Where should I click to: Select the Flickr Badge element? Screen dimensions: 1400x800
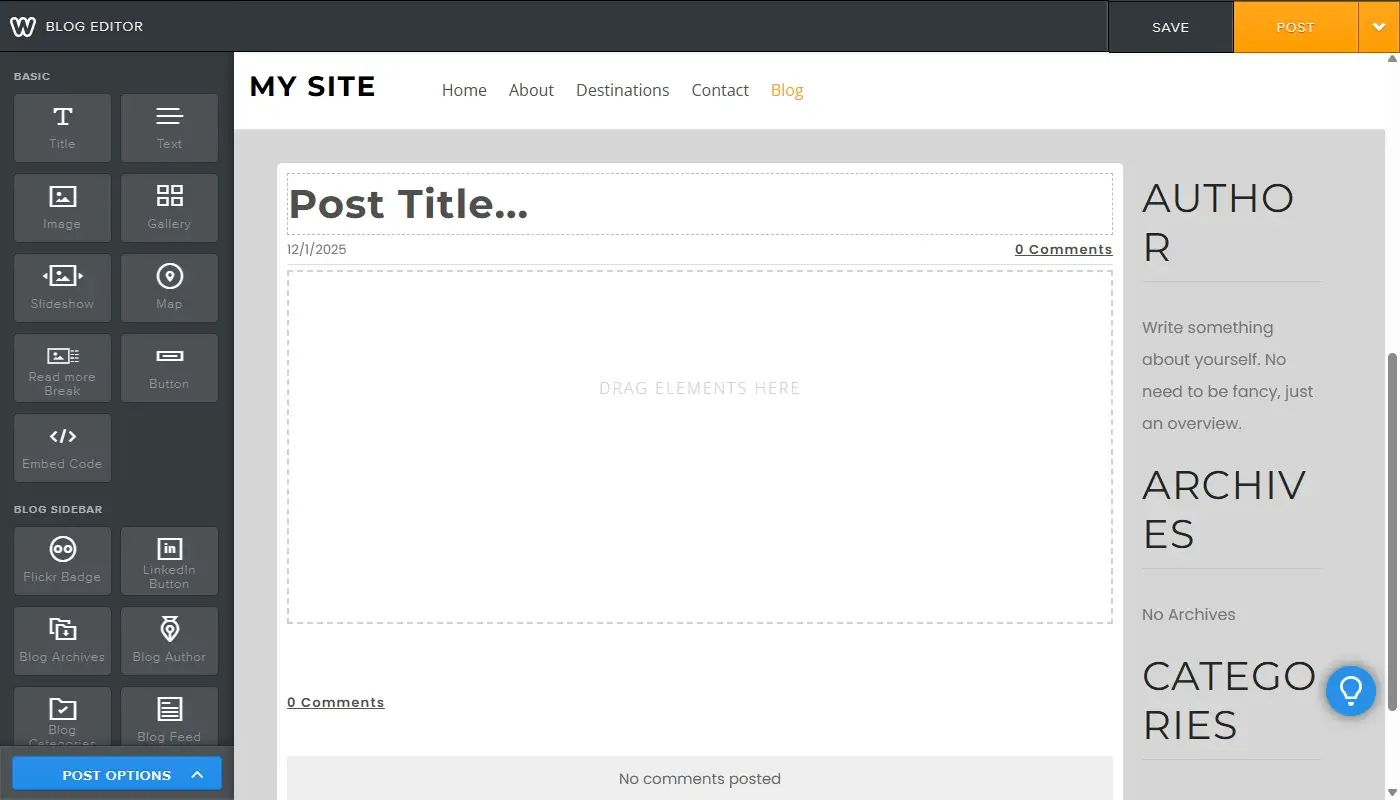pyautogui.click(x=62, y=560)
